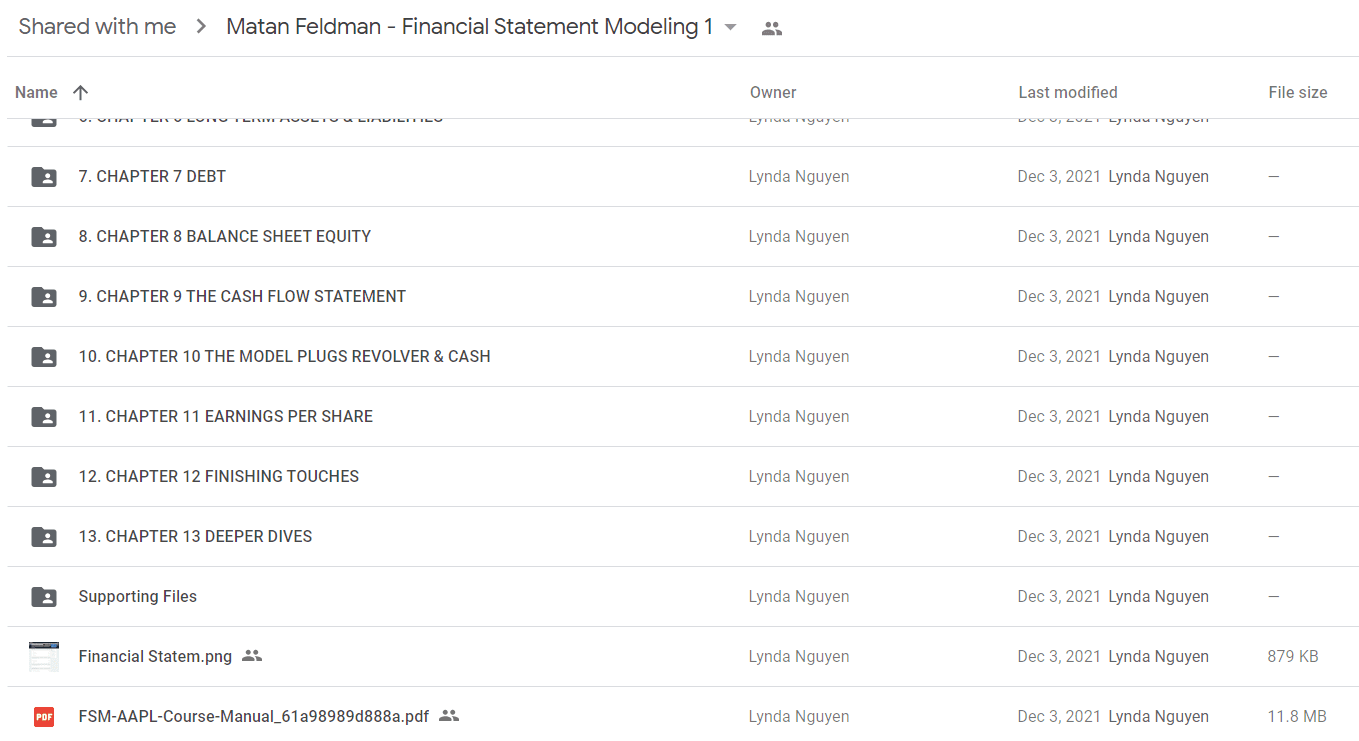Click folder icon of Chapter 12 Finishing Touches

tap(44, 477)
